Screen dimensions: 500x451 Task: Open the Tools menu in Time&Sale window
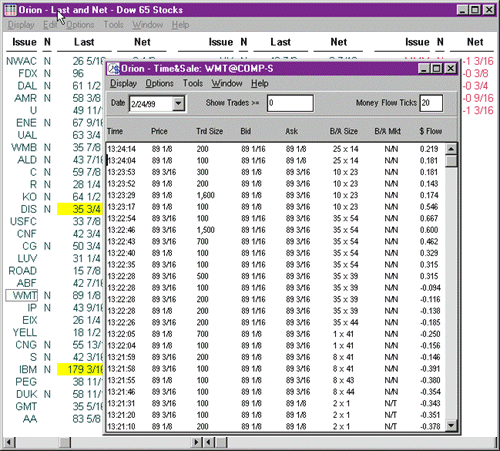tap(193, 83)
